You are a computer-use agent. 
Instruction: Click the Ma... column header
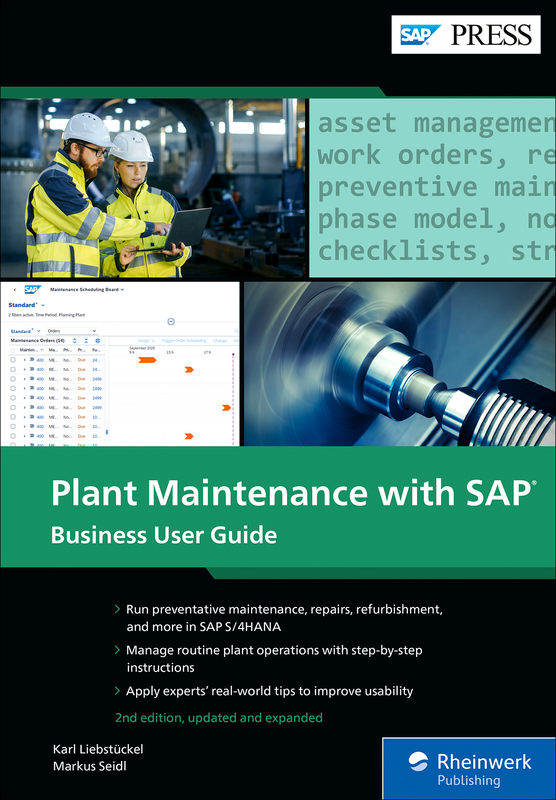53,350
